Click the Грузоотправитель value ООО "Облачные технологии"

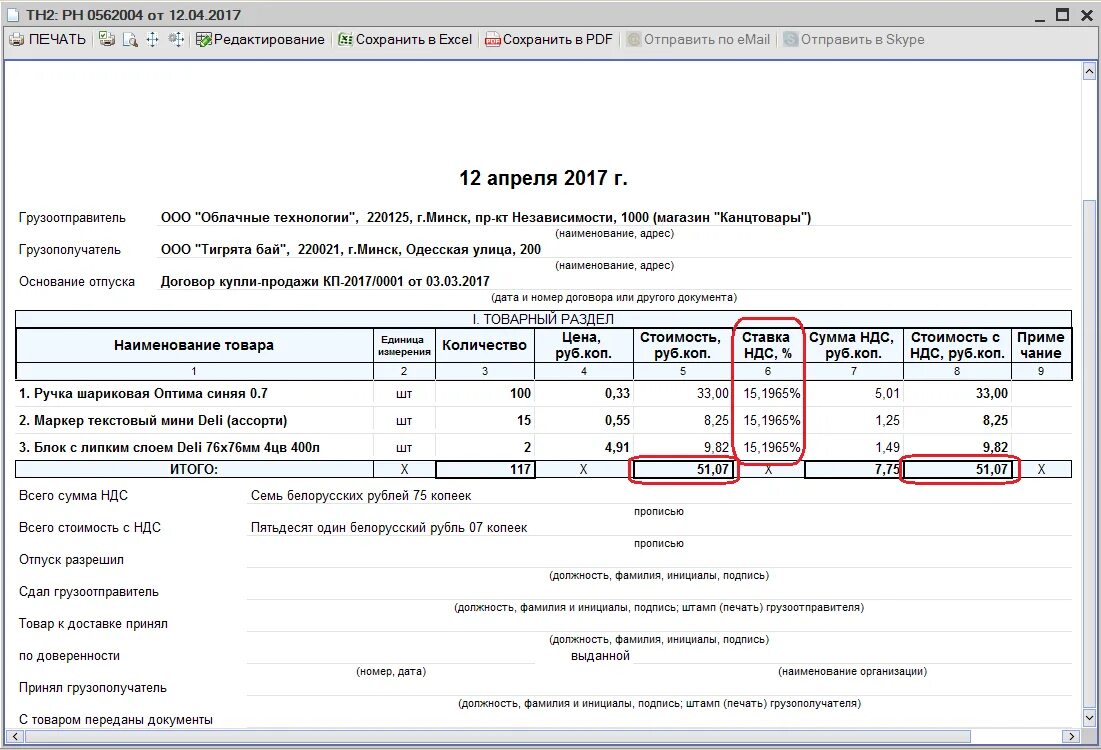(486, 218)
